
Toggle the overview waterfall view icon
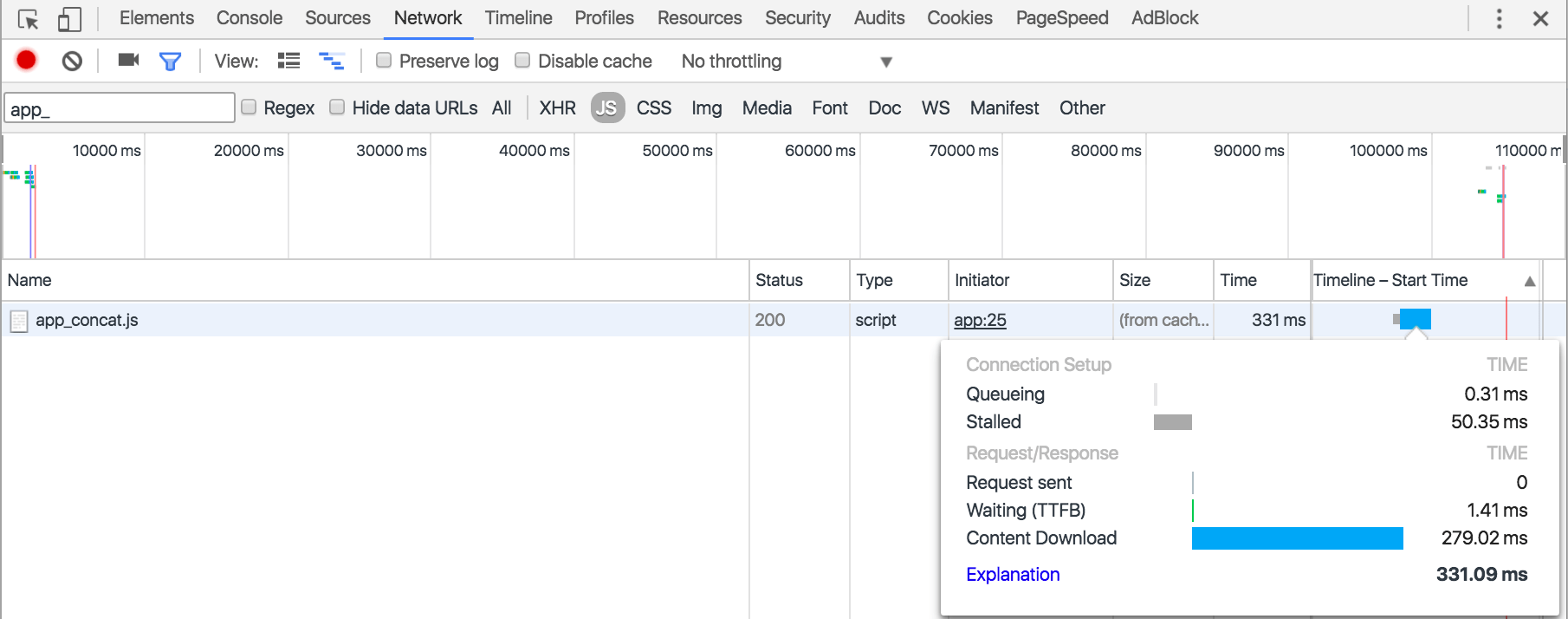(332, 61)
